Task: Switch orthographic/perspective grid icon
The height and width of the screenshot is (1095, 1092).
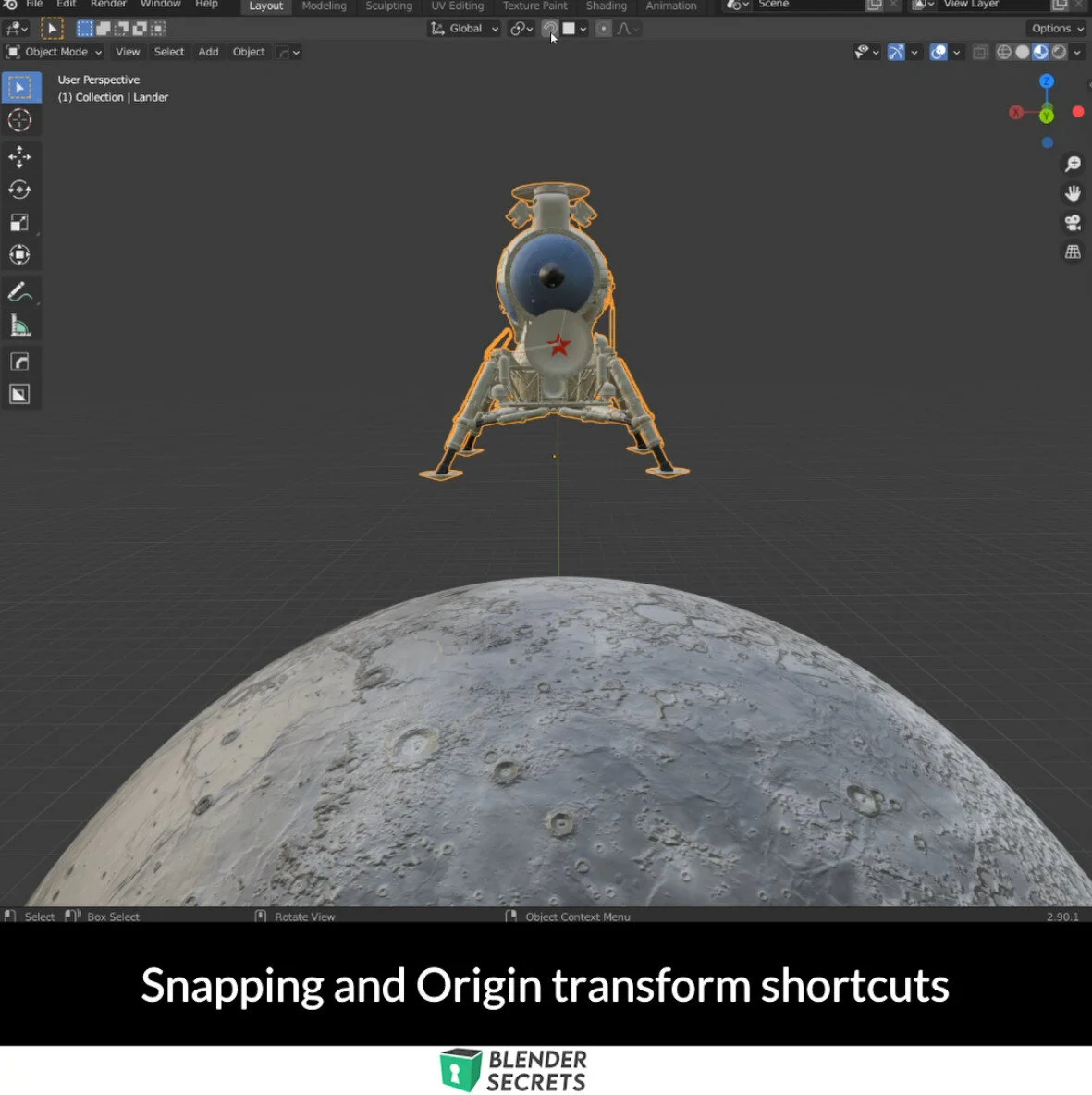Action: [x=1073, y=252]
